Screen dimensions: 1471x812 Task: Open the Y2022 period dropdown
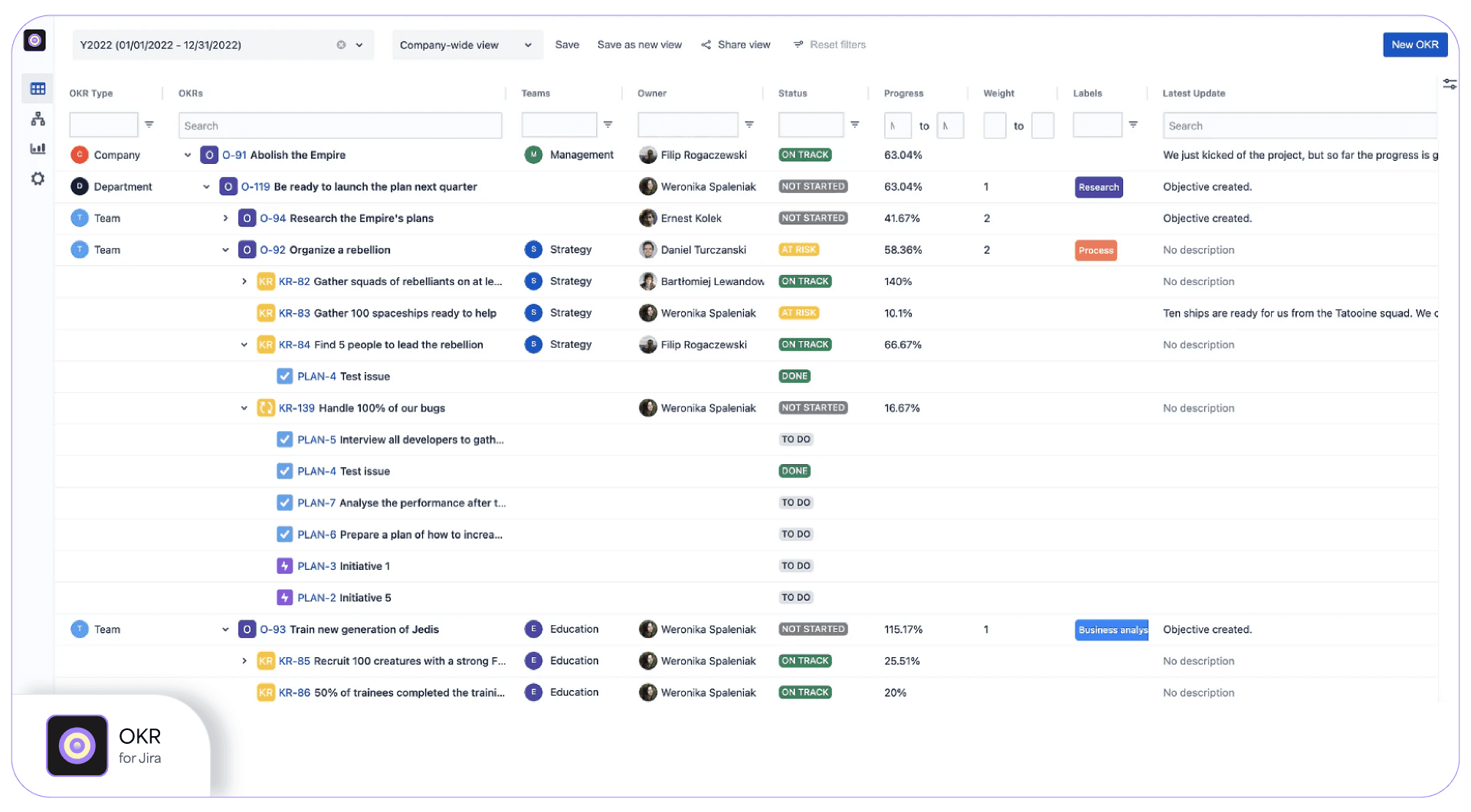coord(359,45)
